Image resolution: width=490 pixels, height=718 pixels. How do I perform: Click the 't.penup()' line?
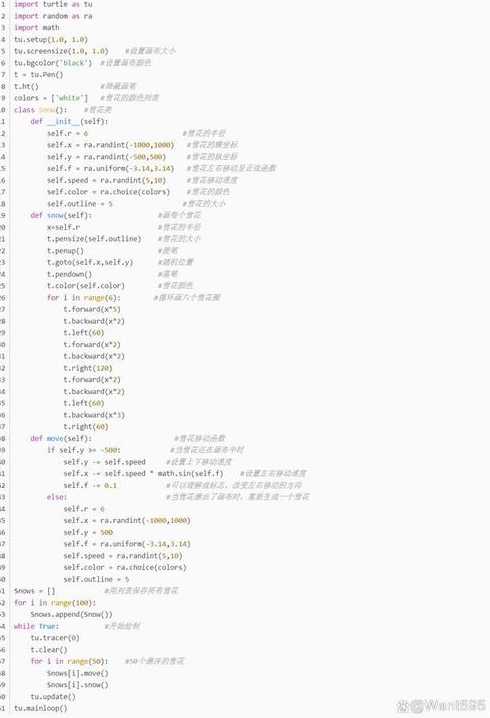[x=65, y=250]
